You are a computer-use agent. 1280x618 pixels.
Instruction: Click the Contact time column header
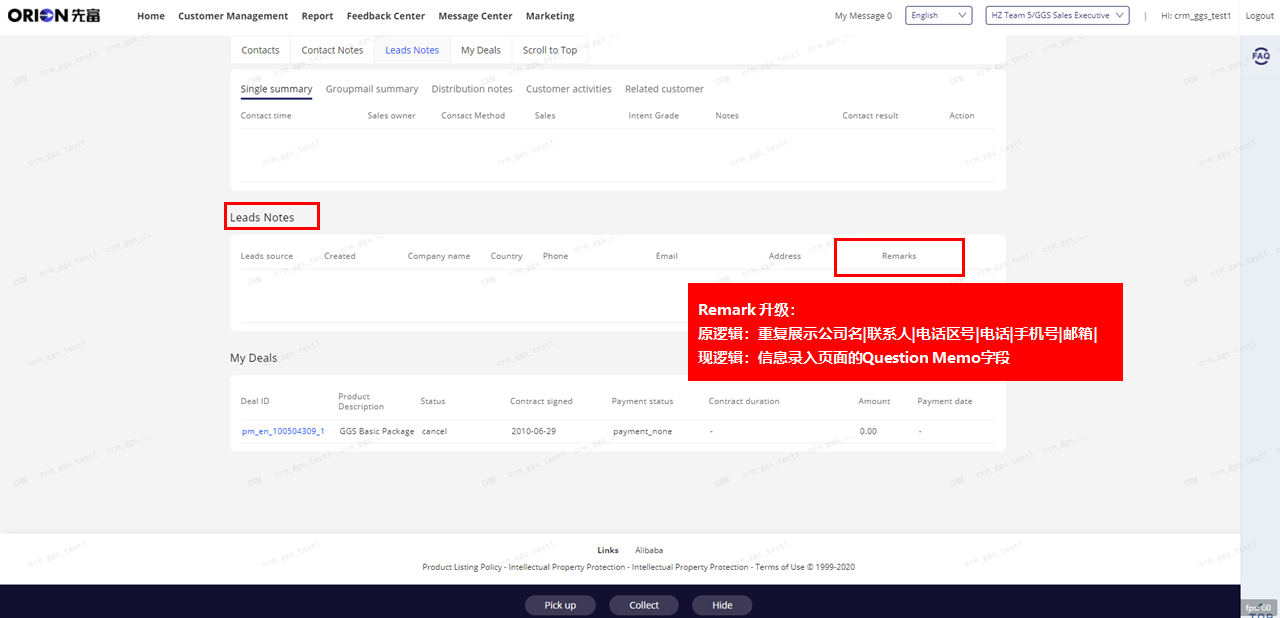tap(266, 116)
